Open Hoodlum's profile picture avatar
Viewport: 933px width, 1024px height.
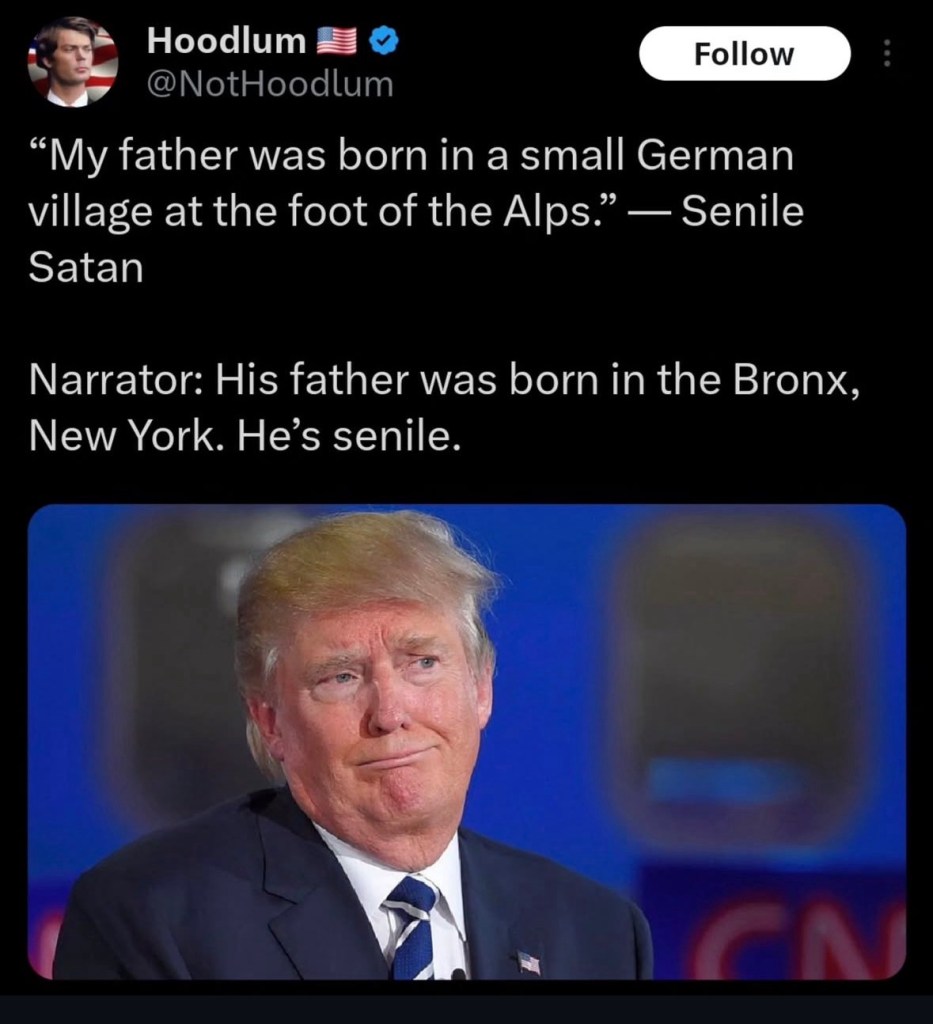tap(72, 61)
